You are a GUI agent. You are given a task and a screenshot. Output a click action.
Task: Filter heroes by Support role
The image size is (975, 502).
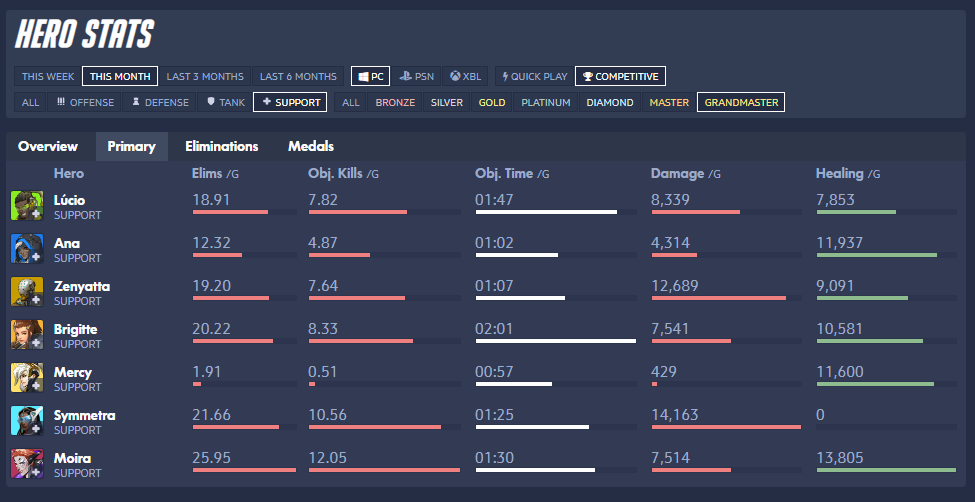(290, 102)
